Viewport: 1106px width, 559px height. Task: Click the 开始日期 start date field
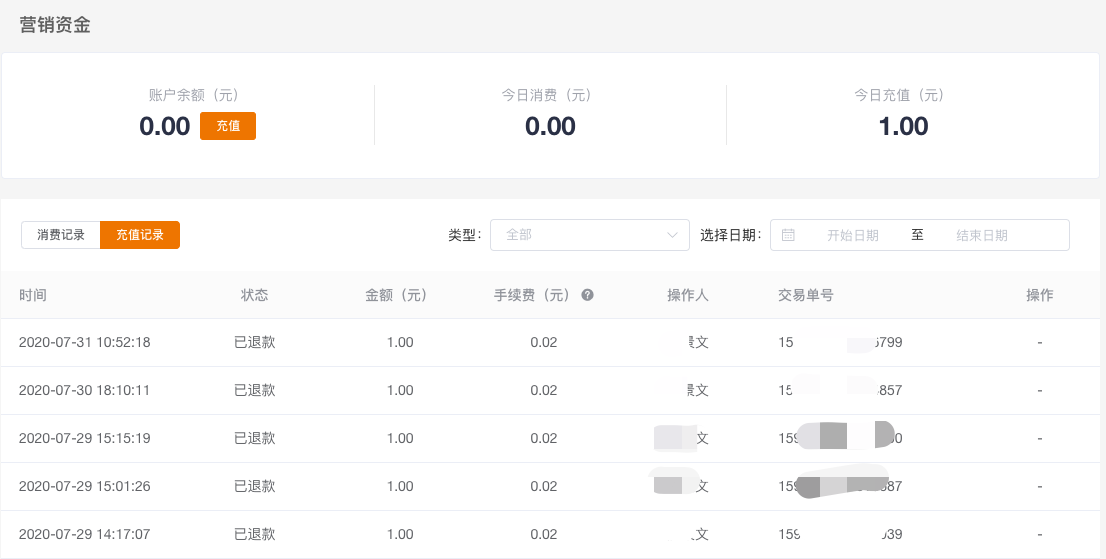[852, 235]
